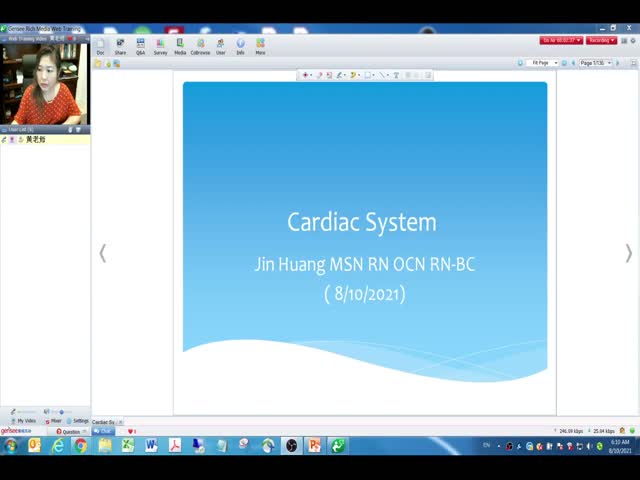Select the text annotation tool

[396, 75]
